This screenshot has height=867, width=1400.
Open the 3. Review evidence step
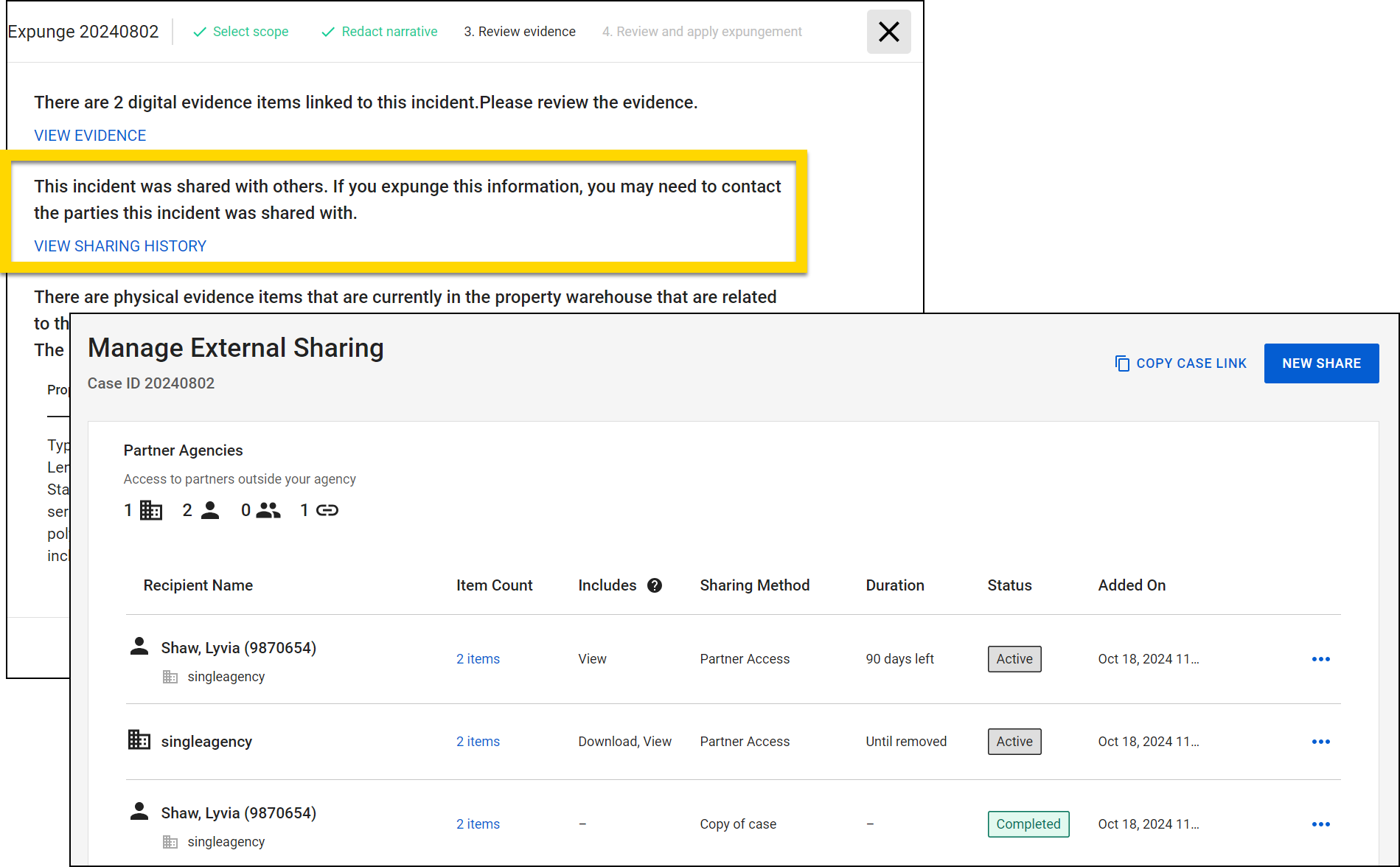point(520,32)
